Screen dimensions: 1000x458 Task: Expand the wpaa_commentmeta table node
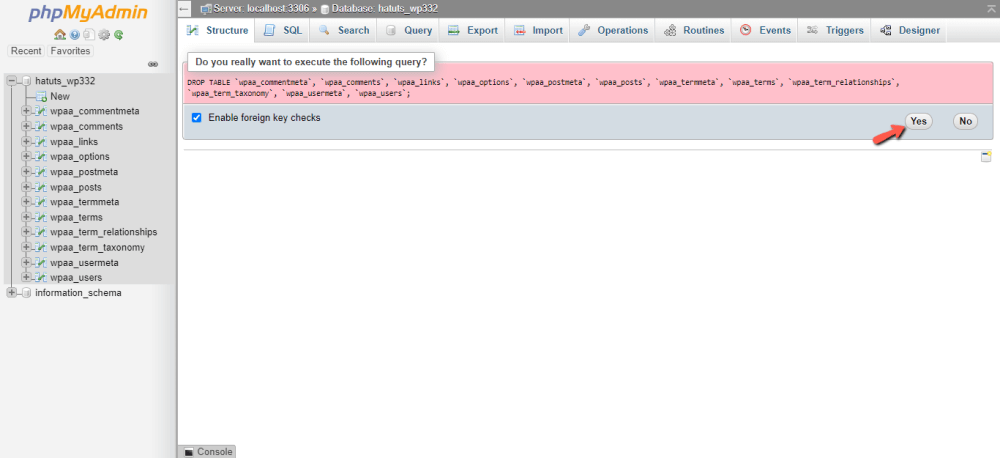pyautogui.click(x=27, y=111)
